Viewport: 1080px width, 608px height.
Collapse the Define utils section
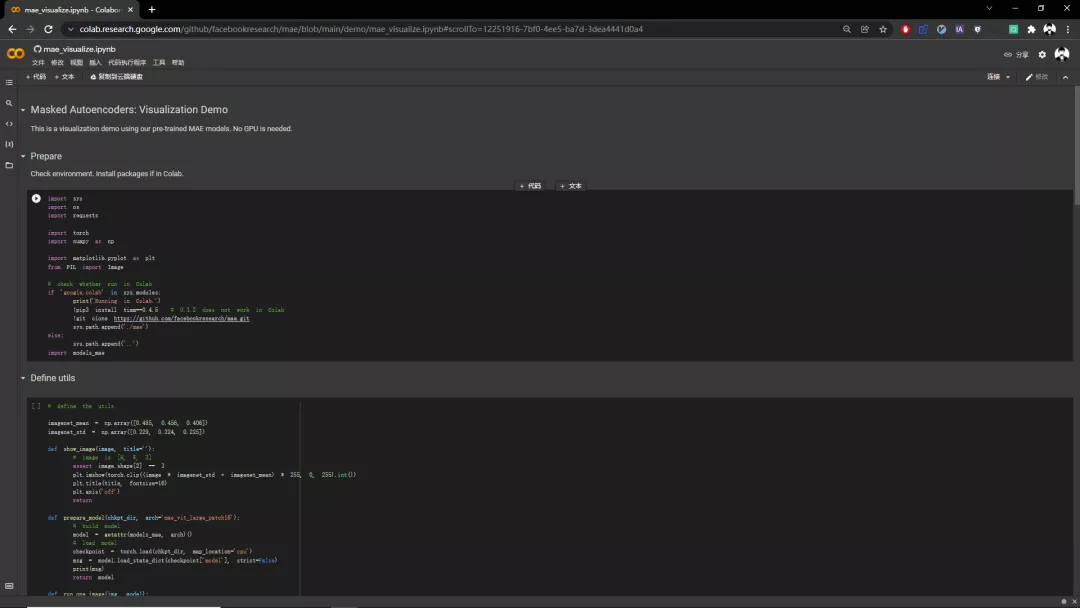pyautogui.click(x=23, y=378)
